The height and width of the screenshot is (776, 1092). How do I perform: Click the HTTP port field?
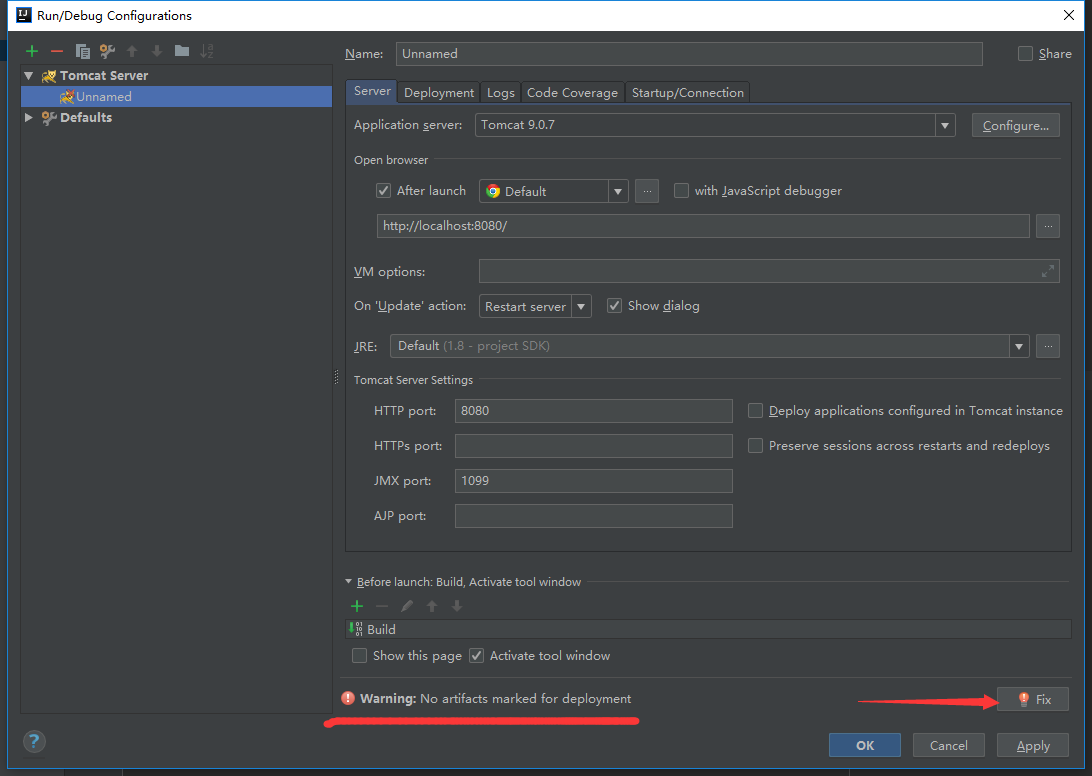pyautogui.click(x=594, y=411)
